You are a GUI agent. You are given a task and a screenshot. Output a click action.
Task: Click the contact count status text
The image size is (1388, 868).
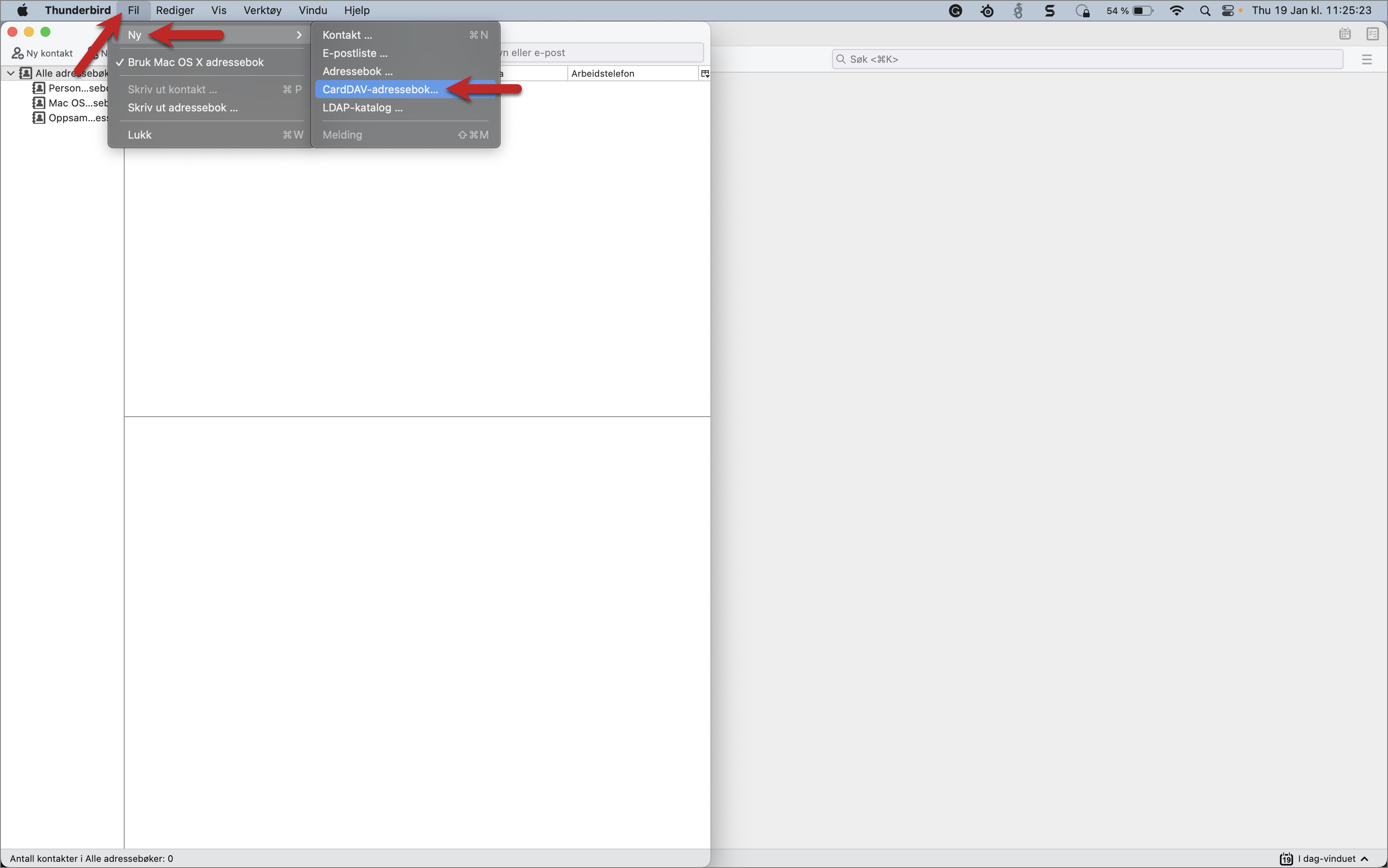(x=91, y=858)
